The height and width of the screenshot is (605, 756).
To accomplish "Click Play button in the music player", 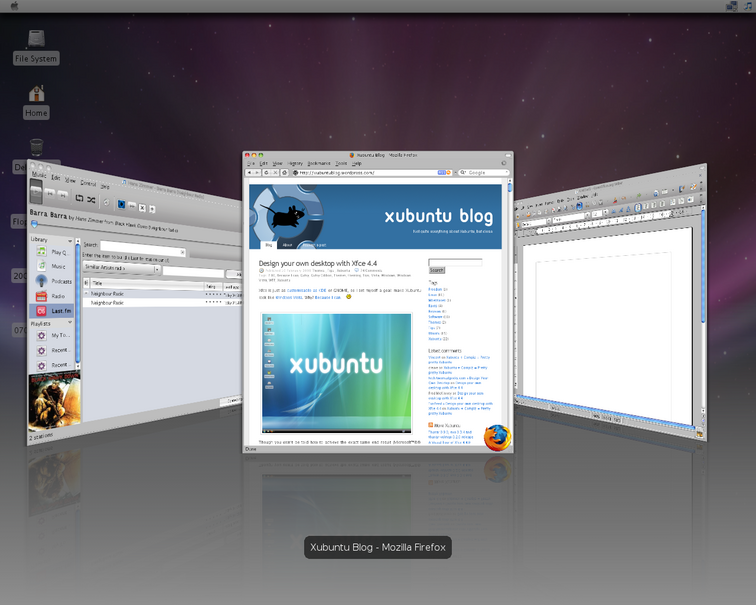I will click(x=36, y=191).
